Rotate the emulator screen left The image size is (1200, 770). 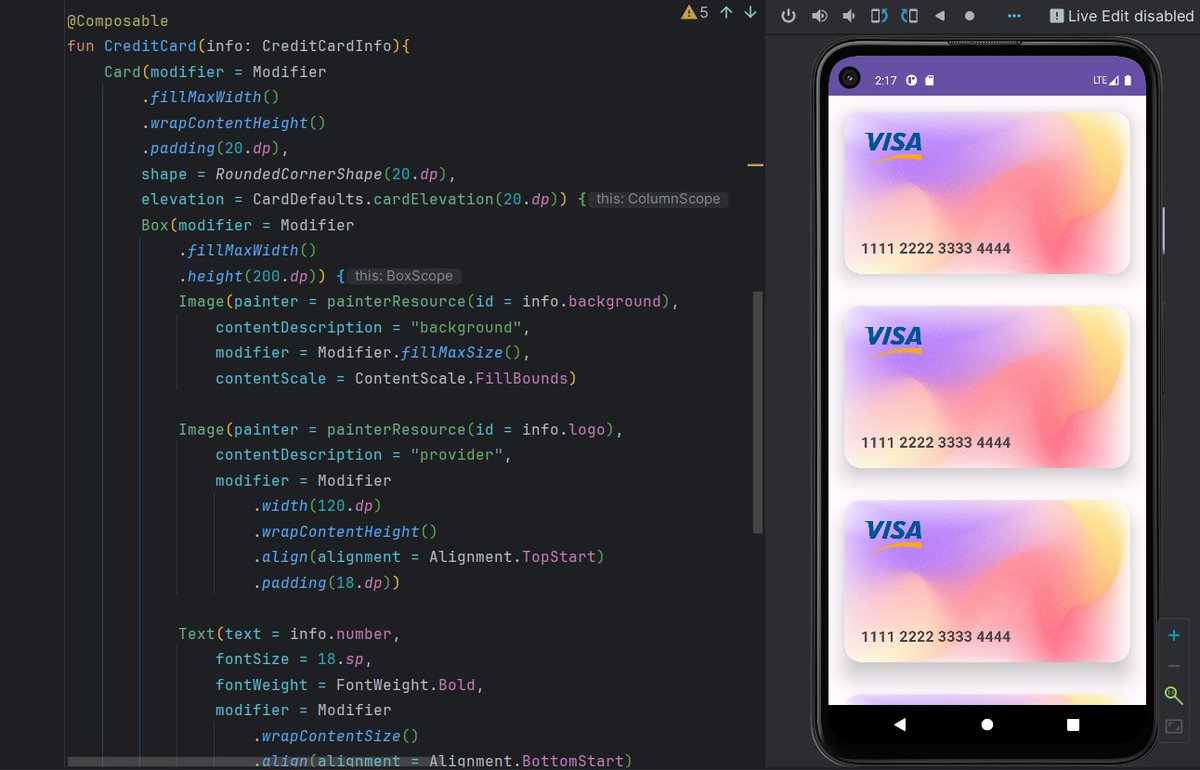(878, 15)
